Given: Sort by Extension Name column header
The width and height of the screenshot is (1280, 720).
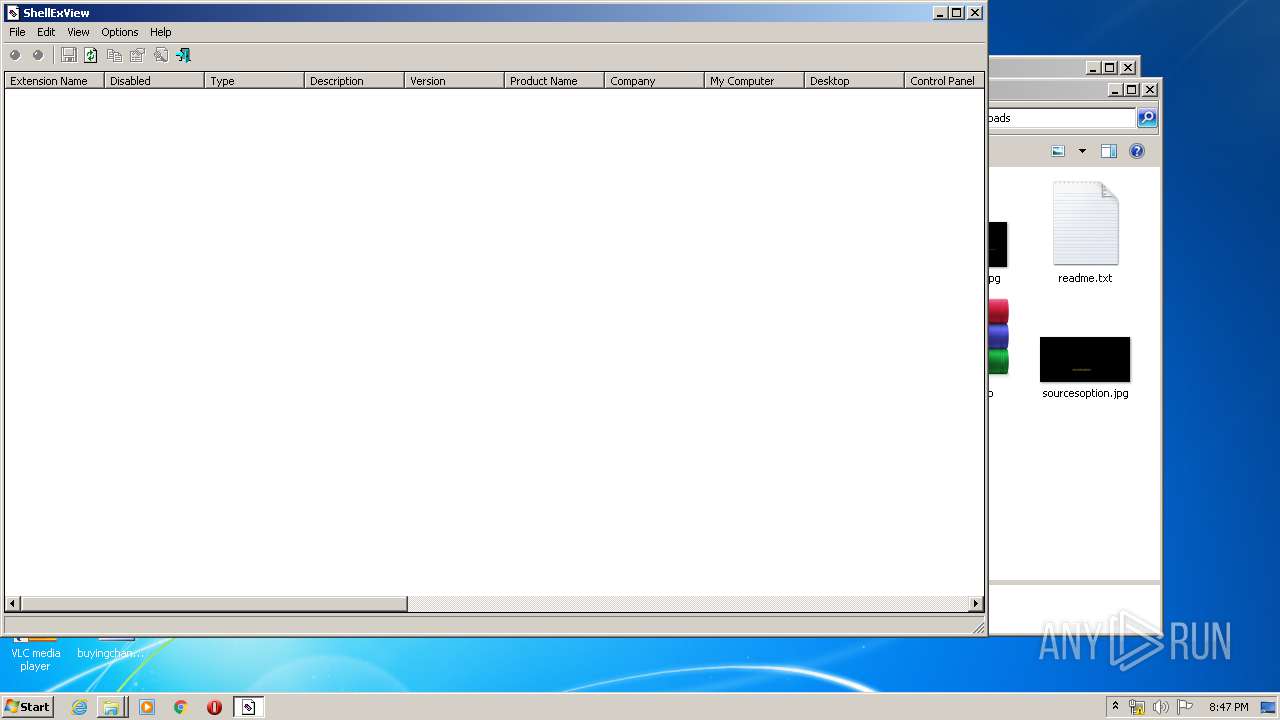Looking at the screenshot, I should [x=54, y=81].
